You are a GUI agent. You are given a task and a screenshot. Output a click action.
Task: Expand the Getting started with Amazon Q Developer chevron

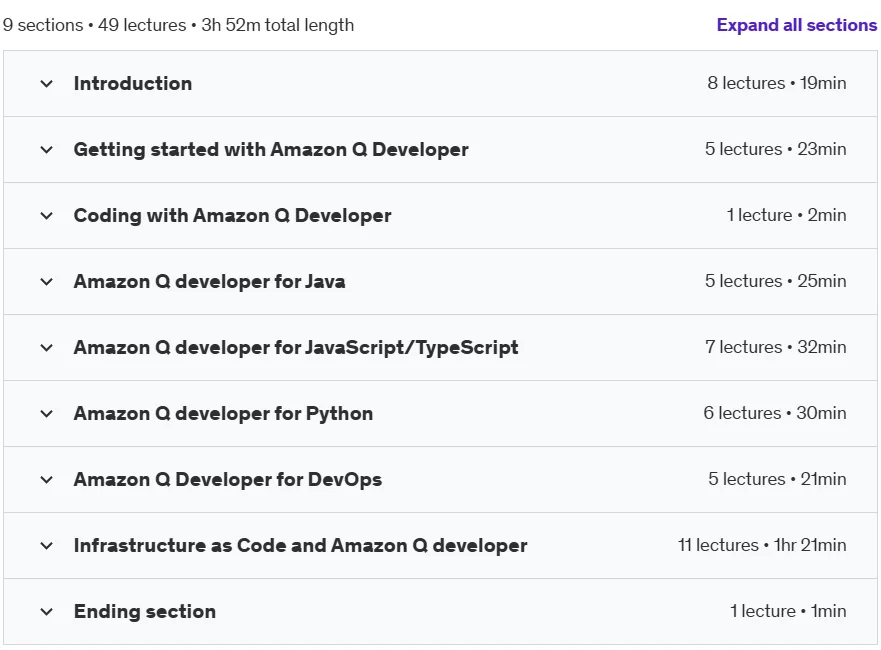point(47,149)
